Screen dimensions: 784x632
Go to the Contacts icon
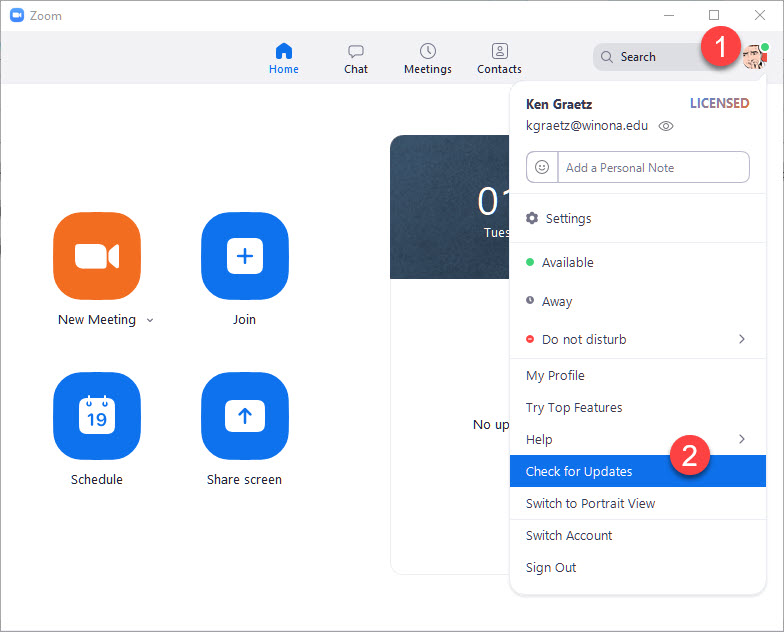point(499,51)
